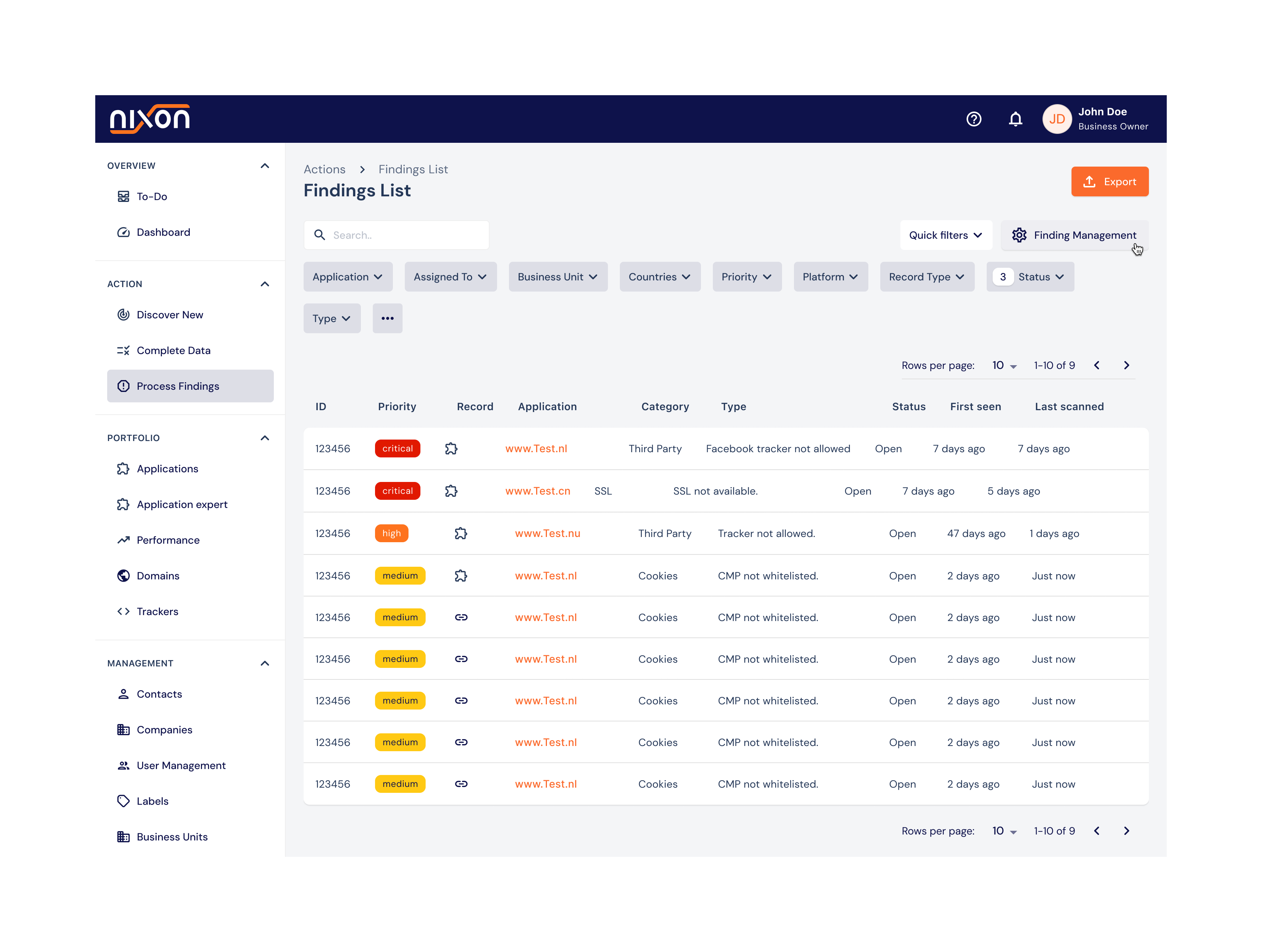Click the link record icon in last row
The width and height of the screenshot is (1262, 952).
click(461, 784)
